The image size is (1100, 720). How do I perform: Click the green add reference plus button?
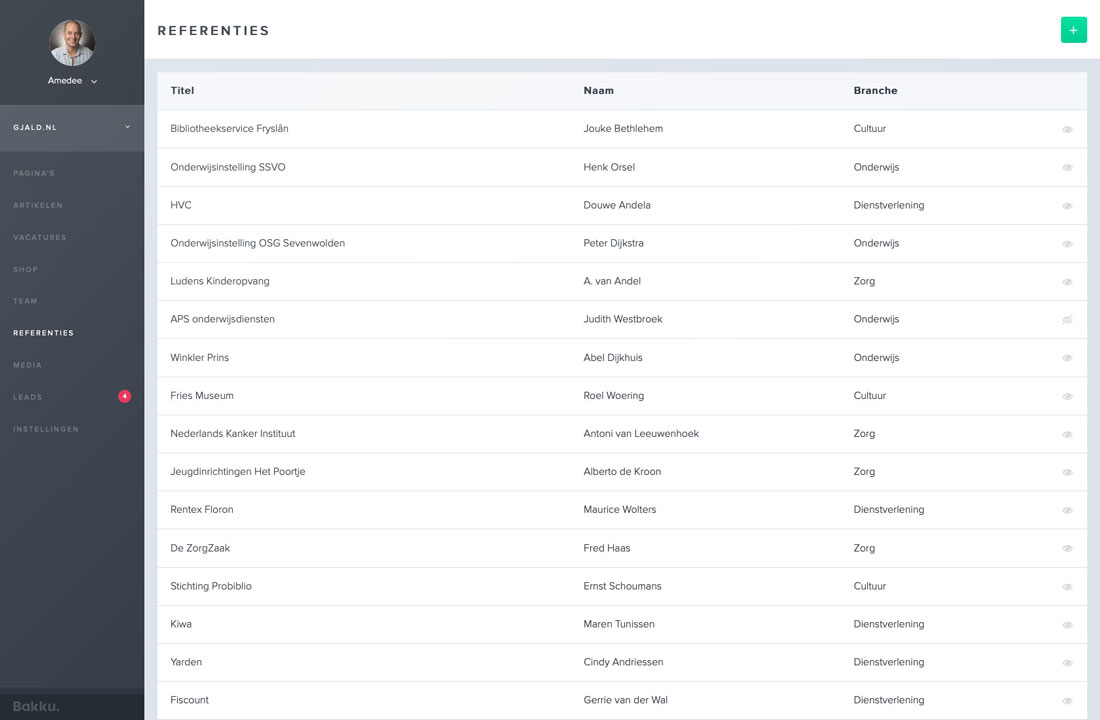coord(1073,30)
